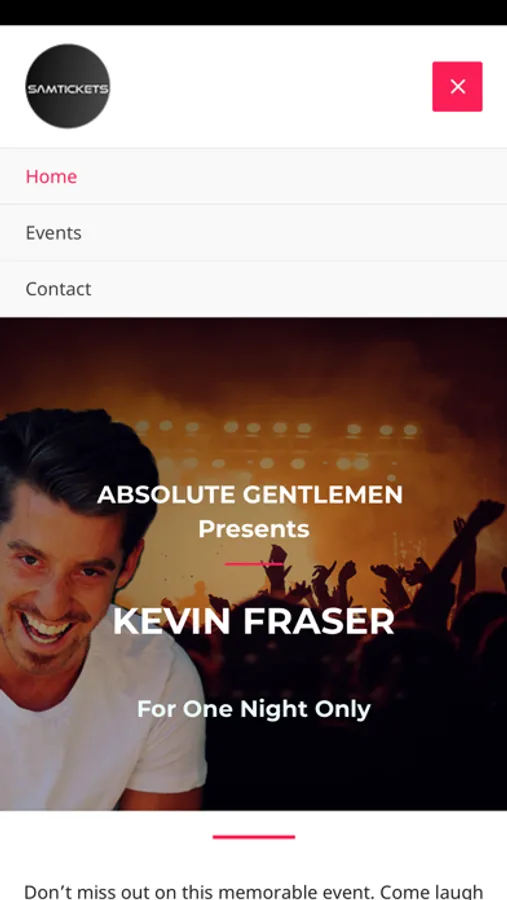Click the ABSOLUTE GENTLEMEN heading text
The image size is (507, 900).
coord(250,495)
